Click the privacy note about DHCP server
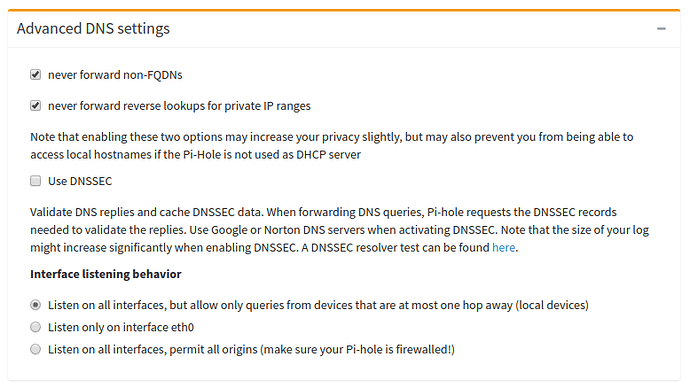690x388 pixels. tap(331, 146)
